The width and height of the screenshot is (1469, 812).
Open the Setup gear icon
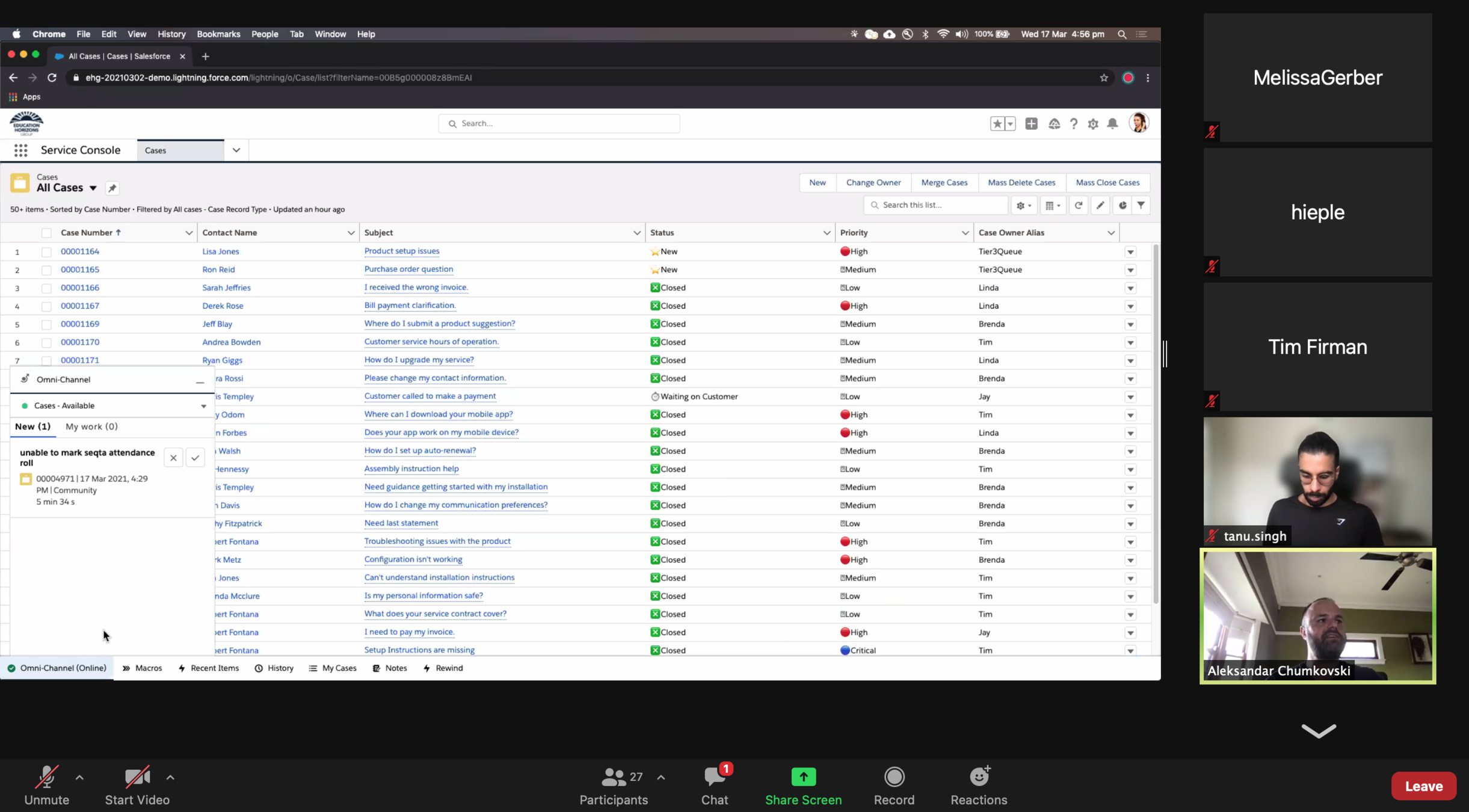point(1093,124)
